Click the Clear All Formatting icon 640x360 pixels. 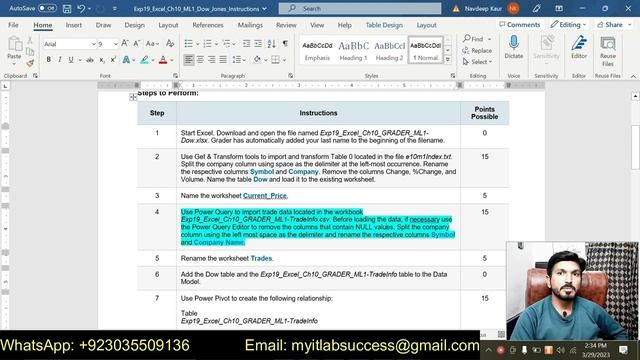pos(170,43)
